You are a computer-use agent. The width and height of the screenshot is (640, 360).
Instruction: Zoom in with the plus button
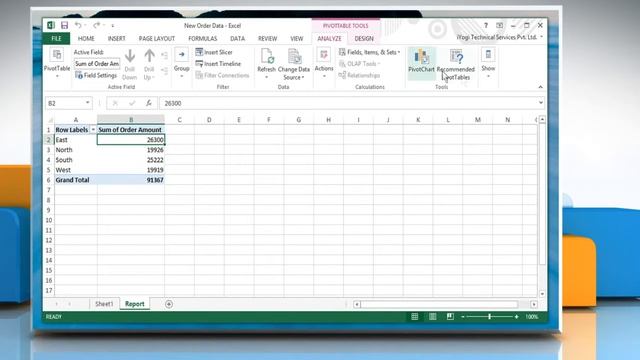pos(516,317)
